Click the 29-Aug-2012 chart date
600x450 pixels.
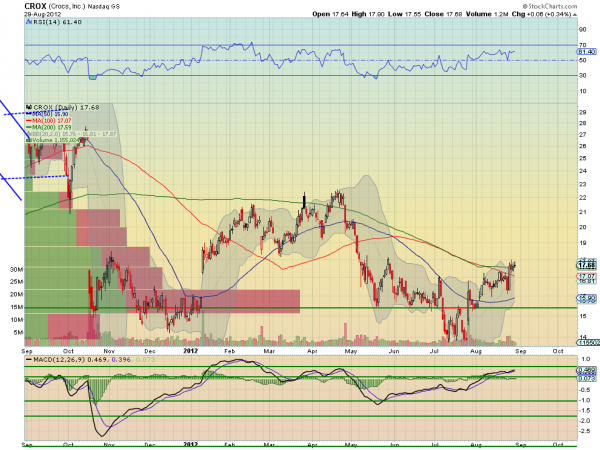pos(41,14)
